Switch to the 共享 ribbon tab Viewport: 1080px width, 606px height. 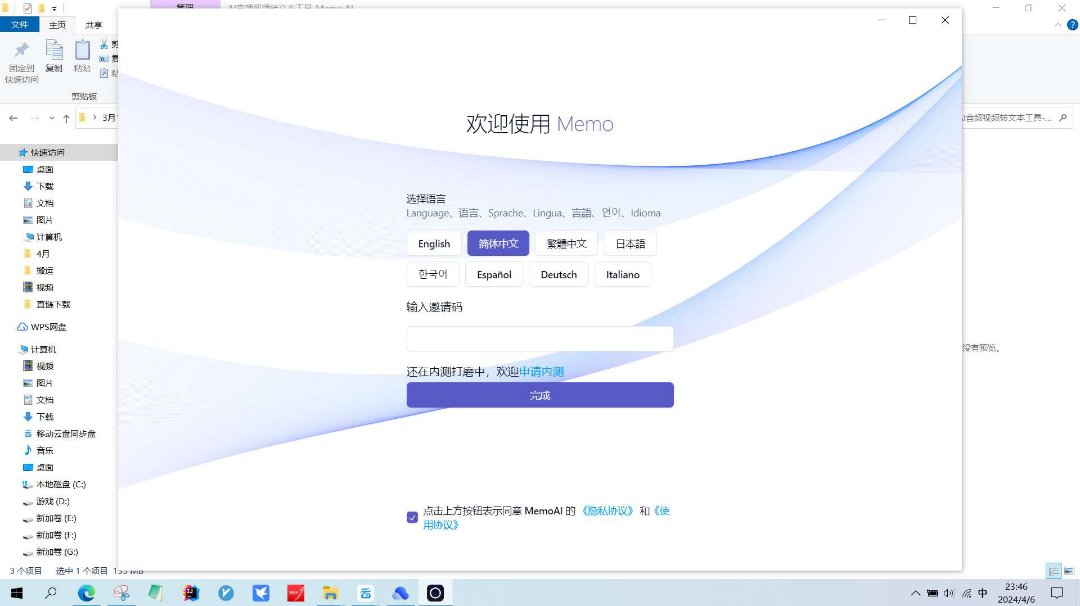(93, 25)
